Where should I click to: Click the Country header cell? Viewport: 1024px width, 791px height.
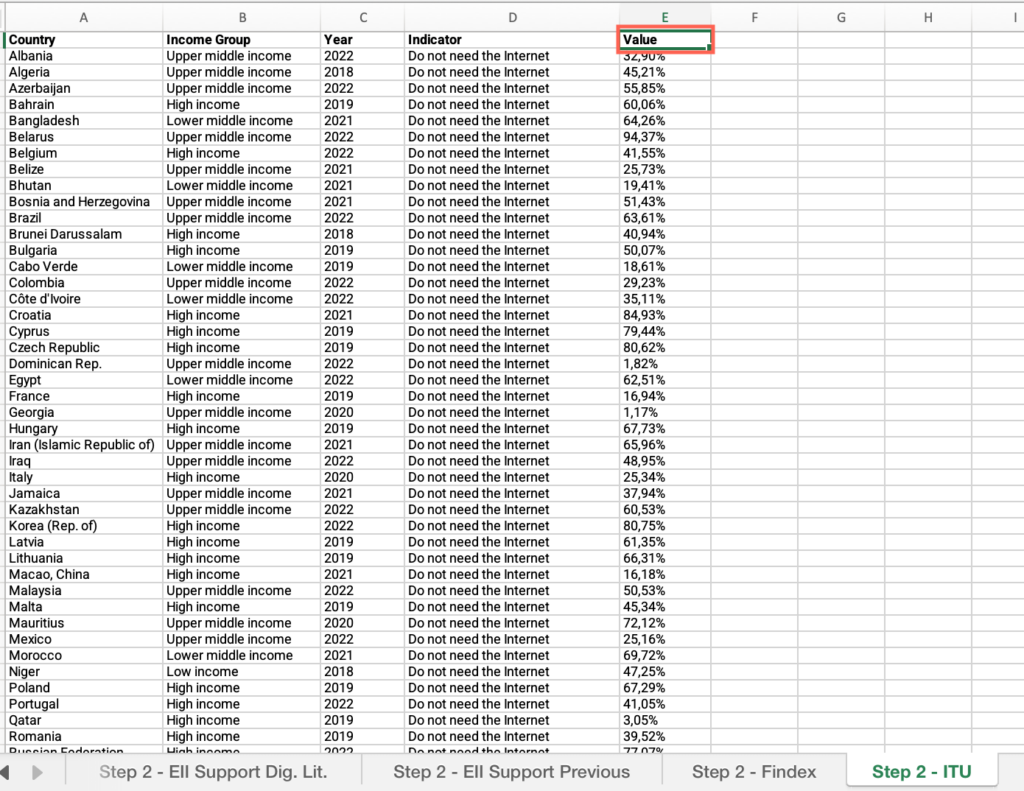pos(84,40)
